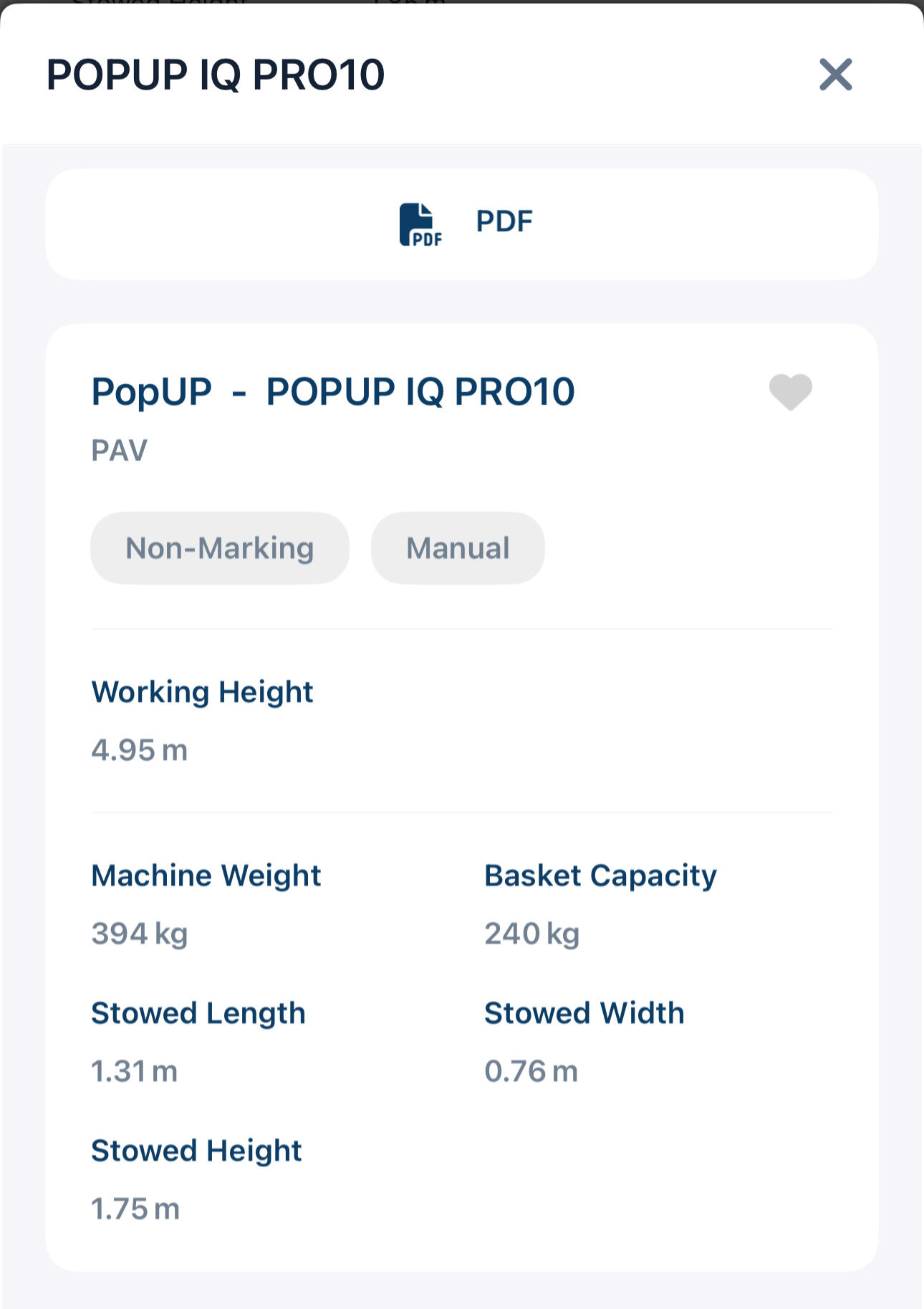Select the Non-Marking tag

(220, 548)
